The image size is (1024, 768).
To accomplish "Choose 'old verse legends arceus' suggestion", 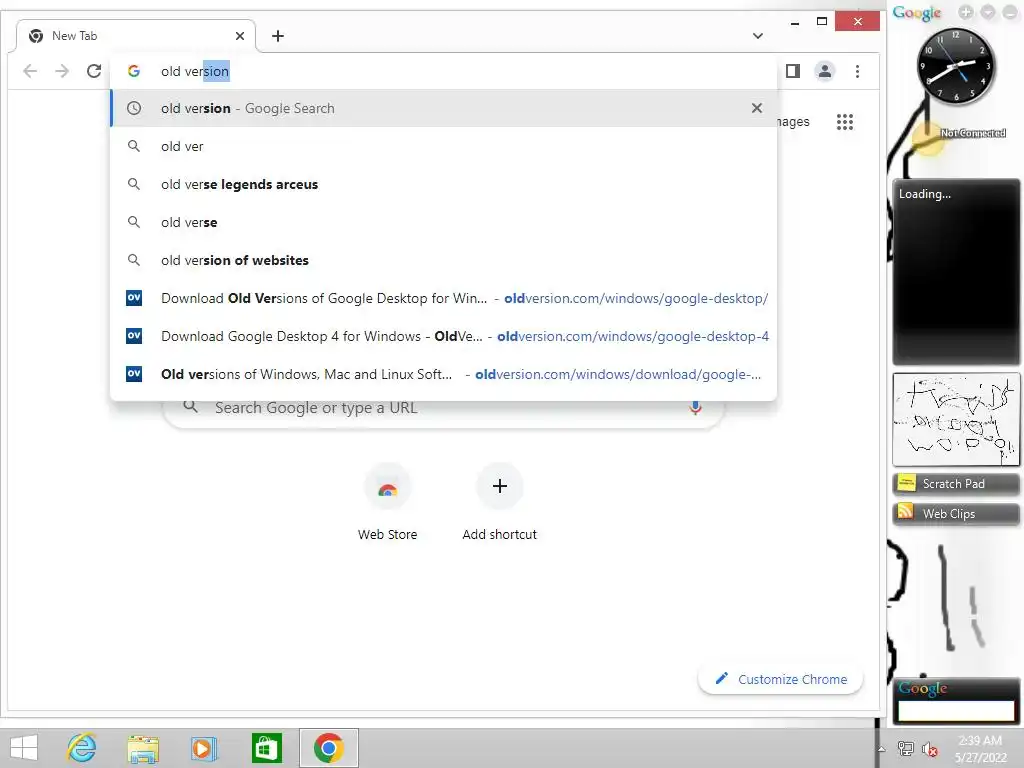I will tap(443, 184).
